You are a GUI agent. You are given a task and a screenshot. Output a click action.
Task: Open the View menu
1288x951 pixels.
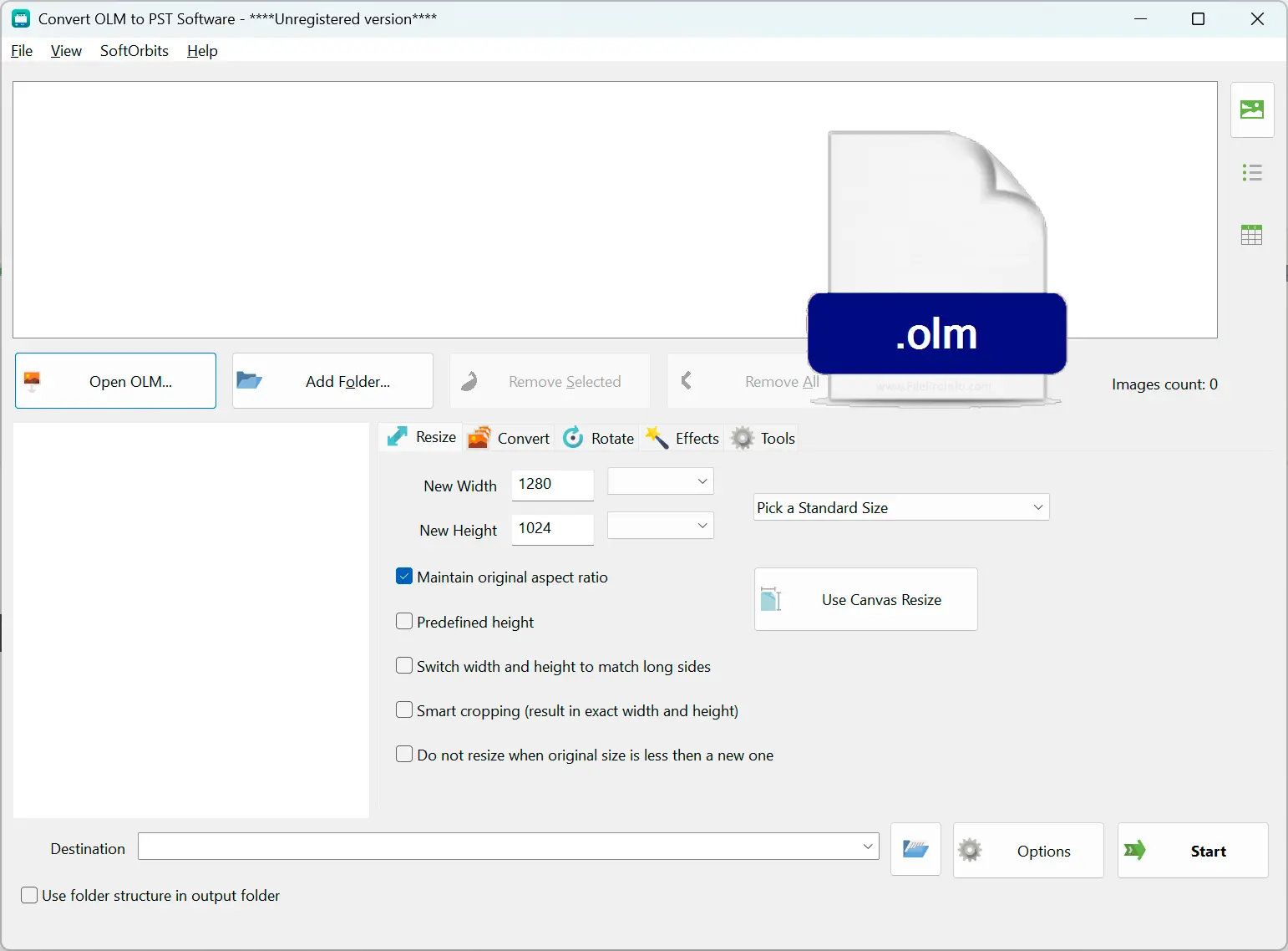click(x=66, y=51)
